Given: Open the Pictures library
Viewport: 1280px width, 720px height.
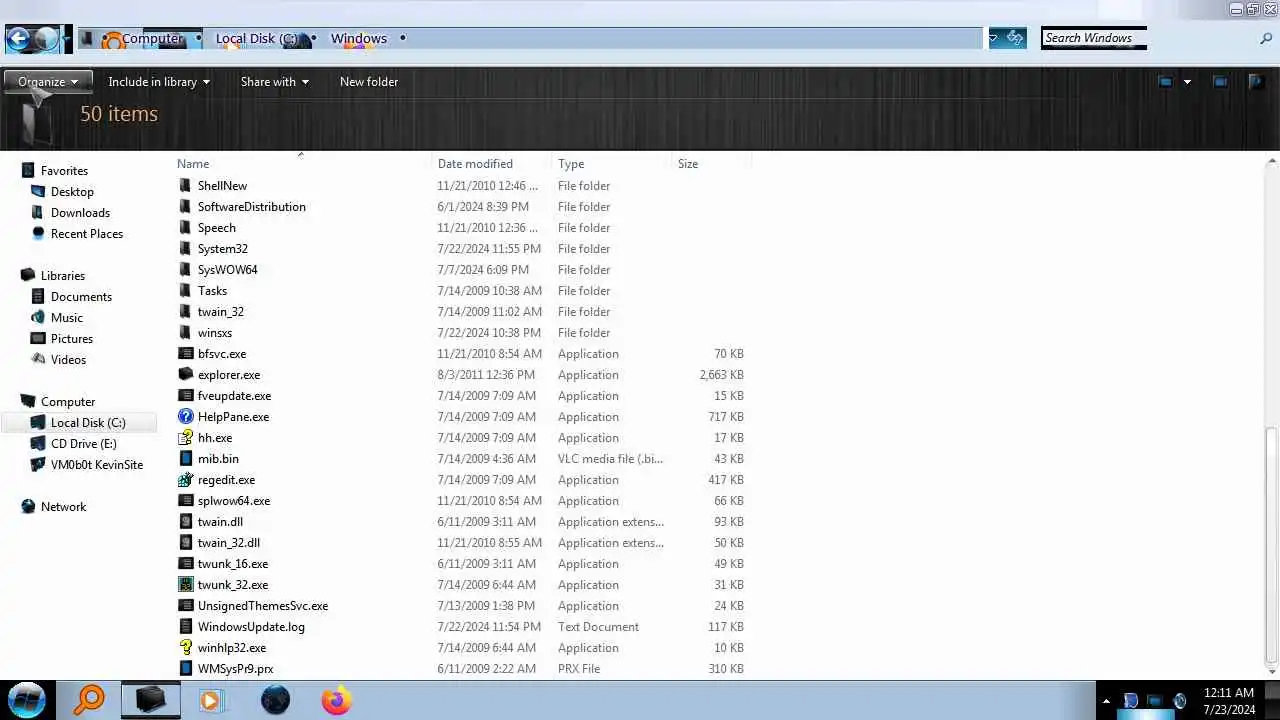Looking at the screenshot, I should click(x=72, y=339).
